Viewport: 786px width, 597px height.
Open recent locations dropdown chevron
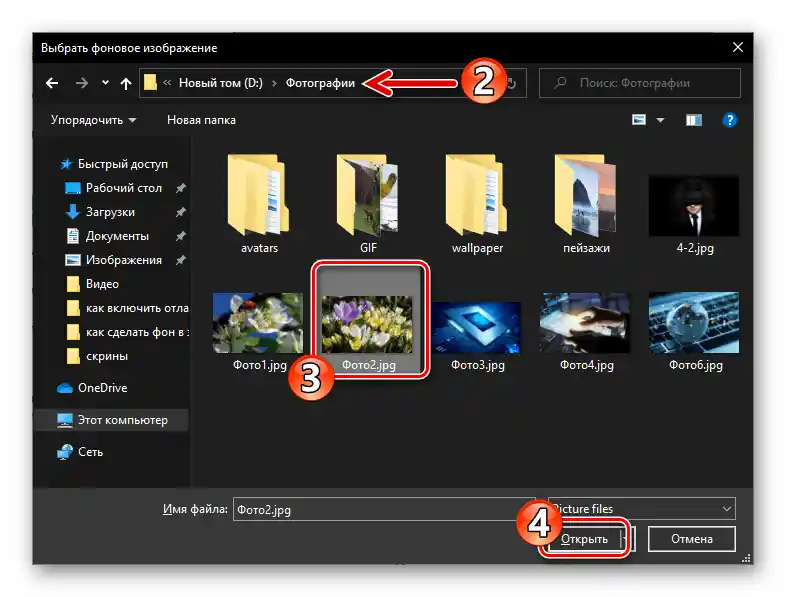105,83
